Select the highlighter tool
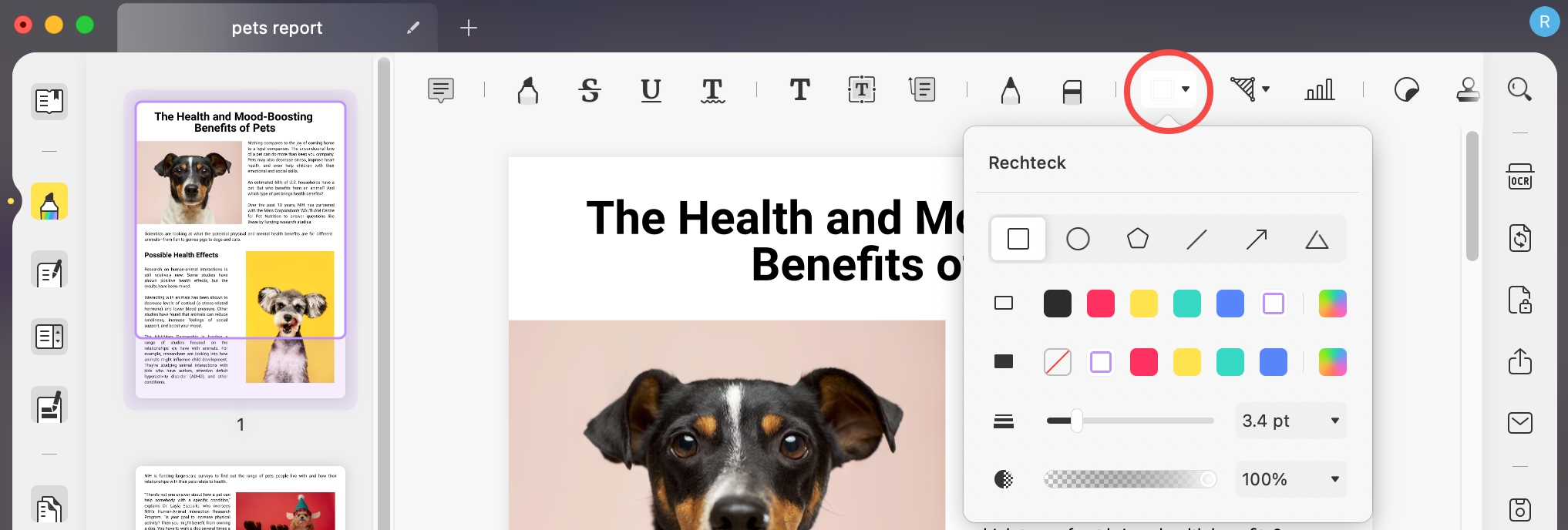Viewport: 1568px width, 530px height. pos(528,90)
